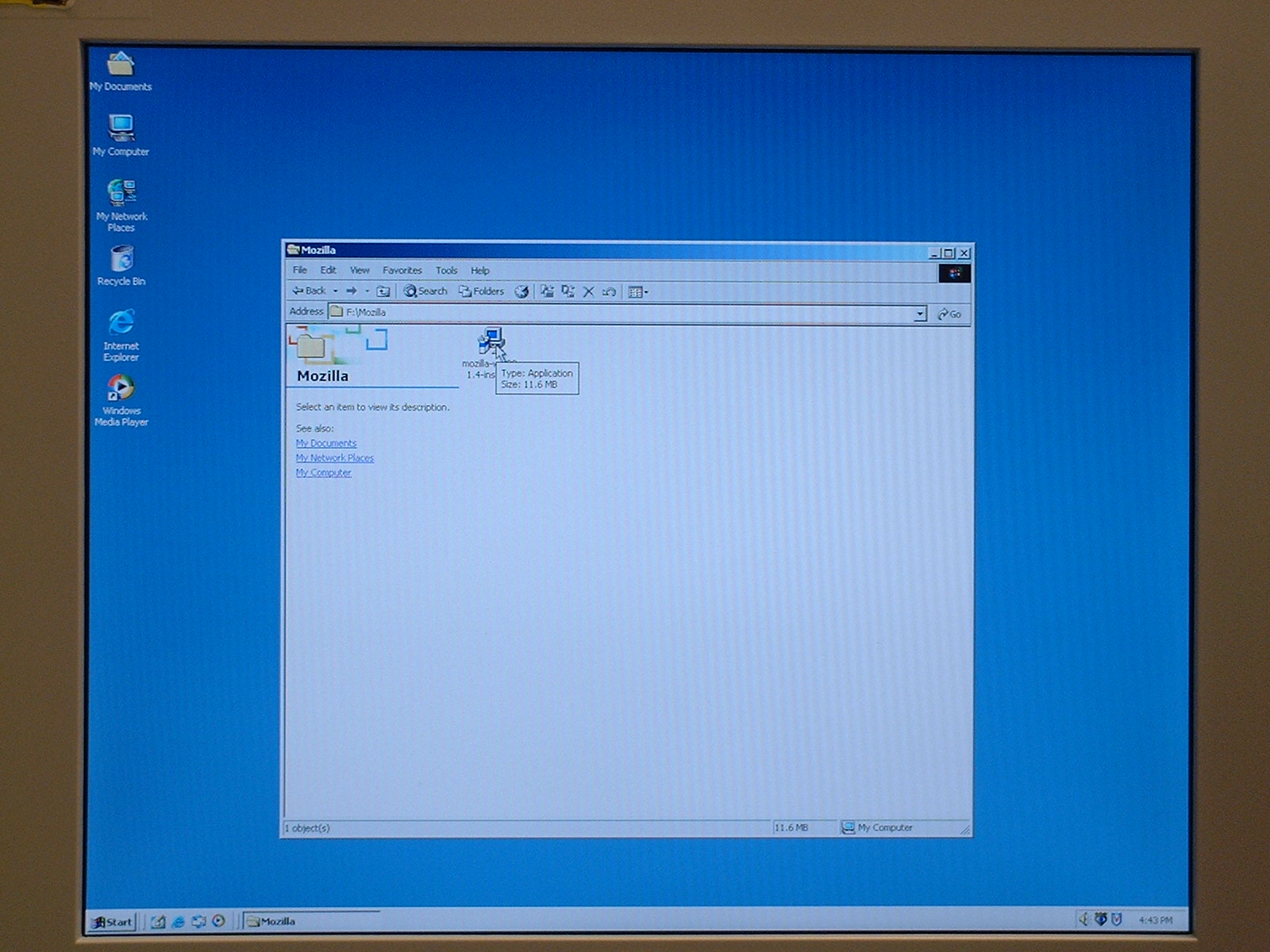Viewport: 1270px width, 952px height.
Task: Open the Favorites menu
Action: 402,271
